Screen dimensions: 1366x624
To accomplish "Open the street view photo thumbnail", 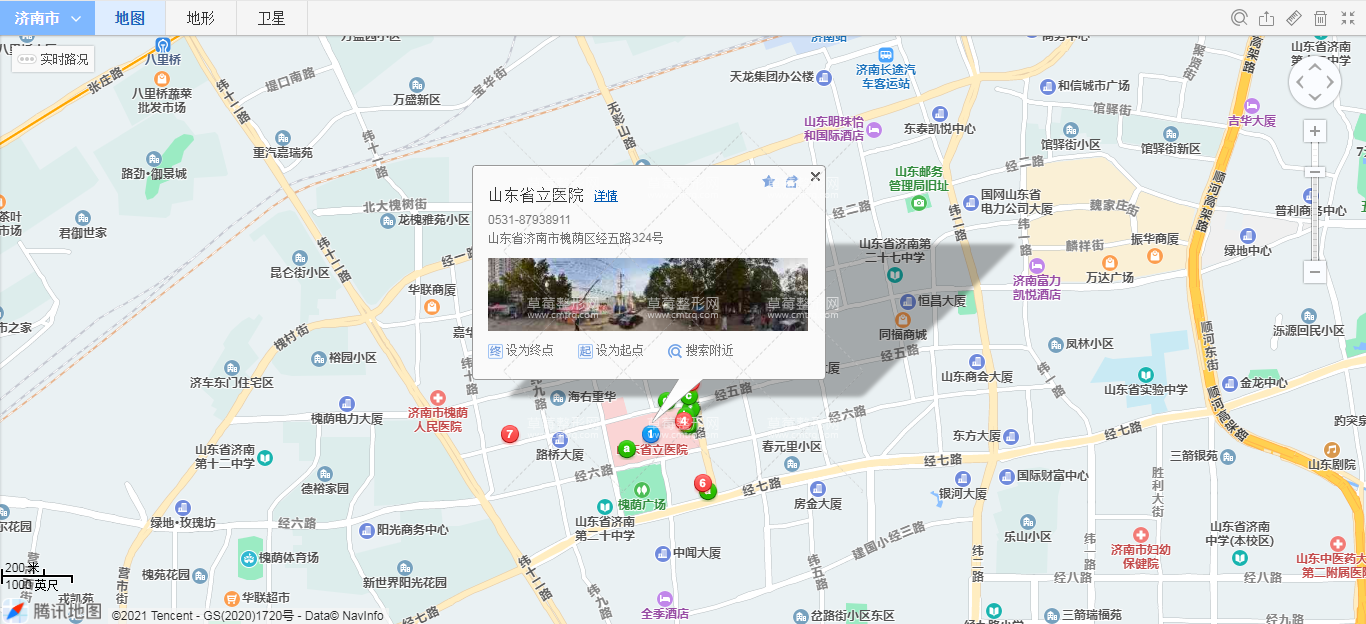I will 647,294.
